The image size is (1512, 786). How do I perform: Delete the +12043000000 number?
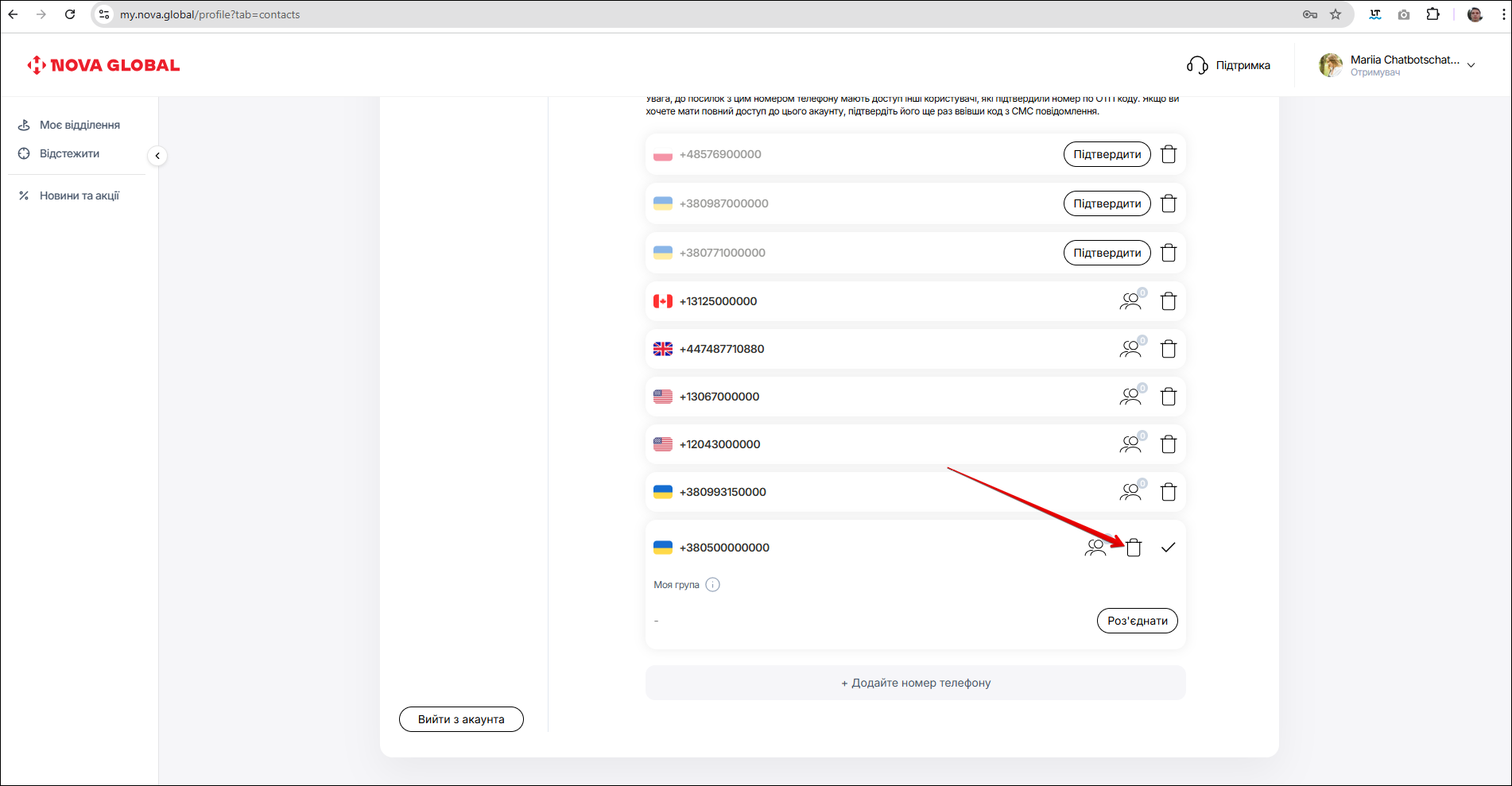click(1168, 444)
